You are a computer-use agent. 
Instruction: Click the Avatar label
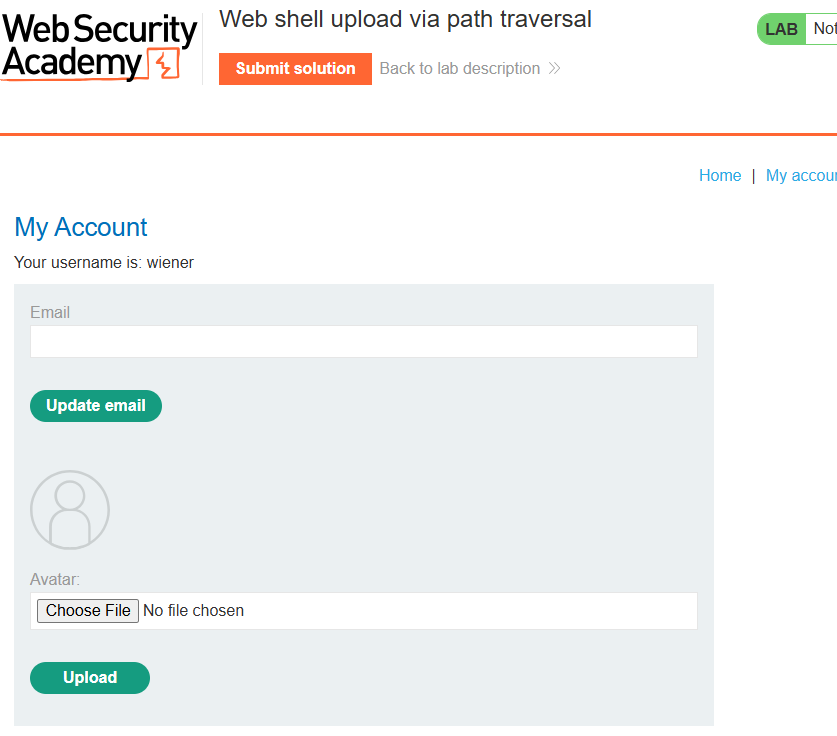[54, 579]
